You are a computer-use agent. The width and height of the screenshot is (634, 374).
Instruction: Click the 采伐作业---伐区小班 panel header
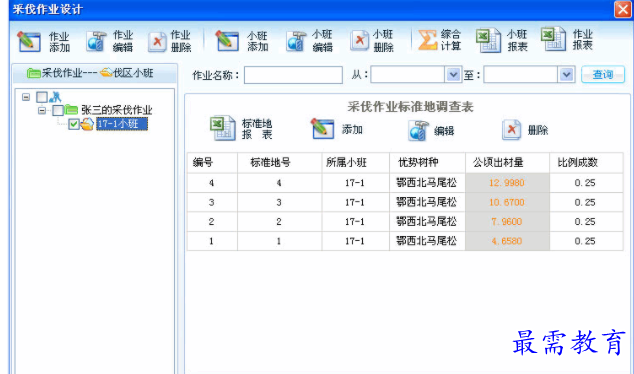95,73
